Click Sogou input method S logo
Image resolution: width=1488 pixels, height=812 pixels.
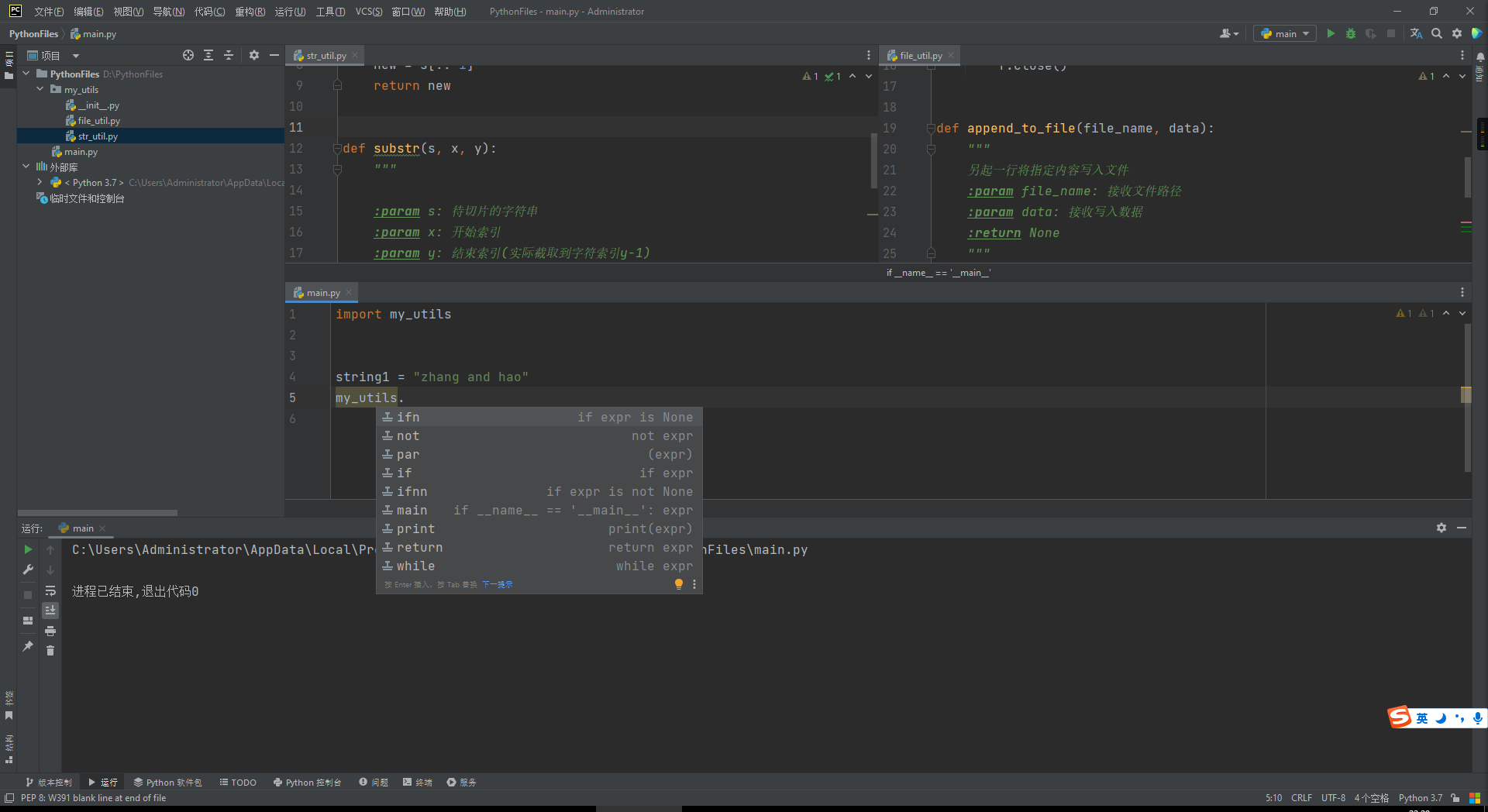click(1400, 717)
